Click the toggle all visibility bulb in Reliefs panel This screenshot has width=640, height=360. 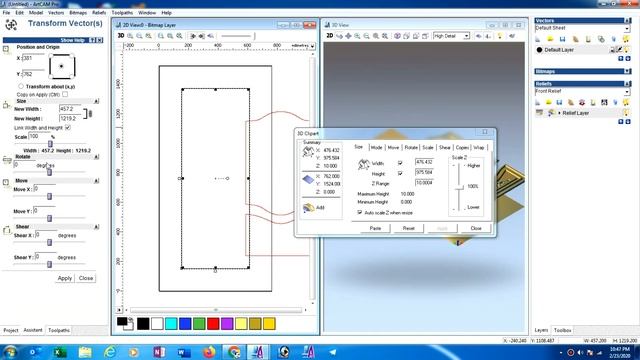626,102
